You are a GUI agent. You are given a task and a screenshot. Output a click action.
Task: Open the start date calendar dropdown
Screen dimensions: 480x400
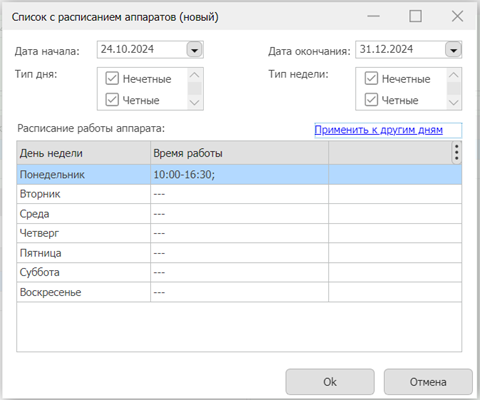click(194, 50)
